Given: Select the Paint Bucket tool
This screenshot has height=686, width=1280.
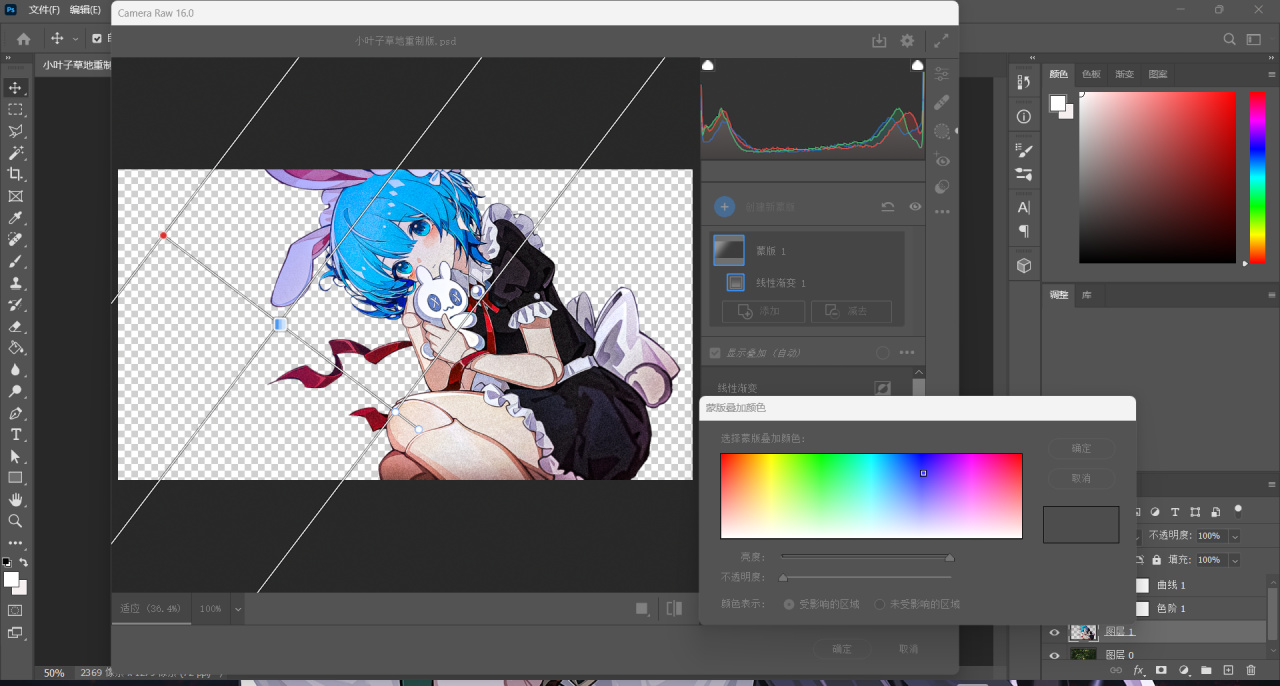Looking at the screenshot, I should [x=16, y=348].
